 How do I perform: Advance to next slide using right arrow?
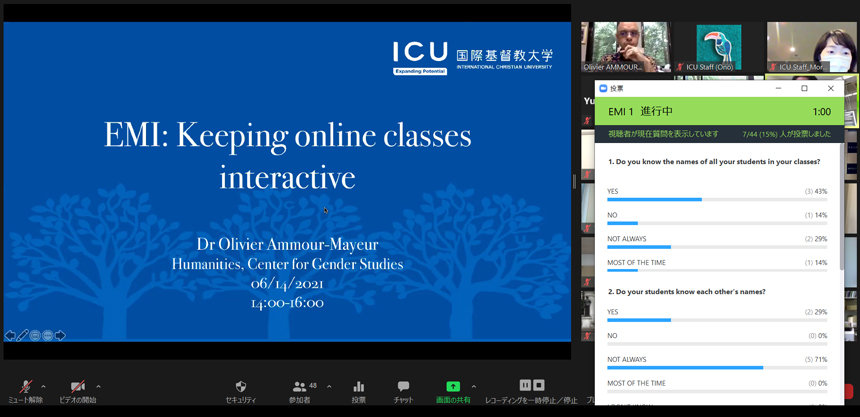60,335
